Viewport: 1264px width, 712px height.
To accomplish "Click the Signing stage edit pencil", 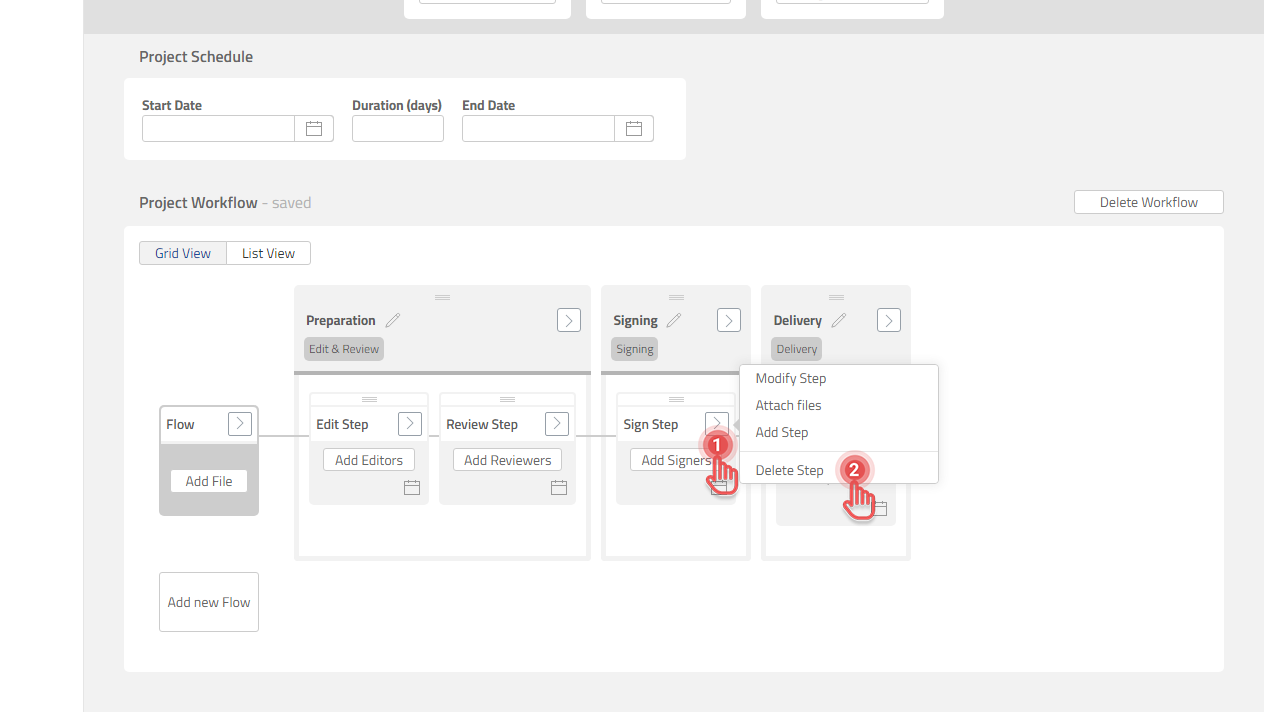I will (674, 321).
